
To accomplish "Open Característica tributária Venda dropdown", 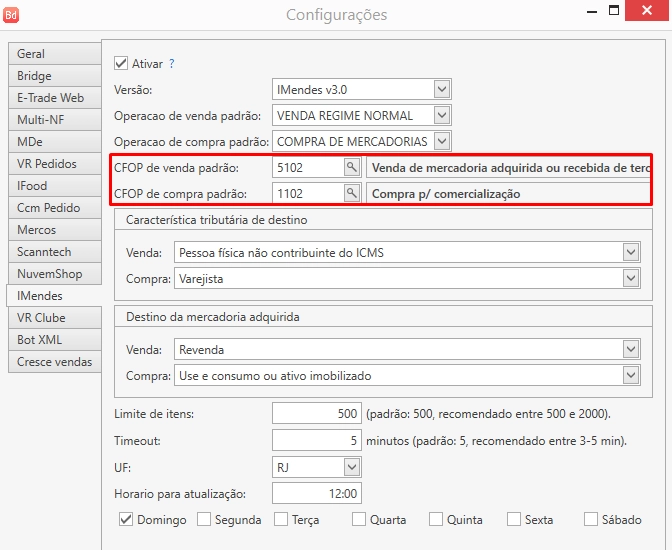I will (631, 252).
